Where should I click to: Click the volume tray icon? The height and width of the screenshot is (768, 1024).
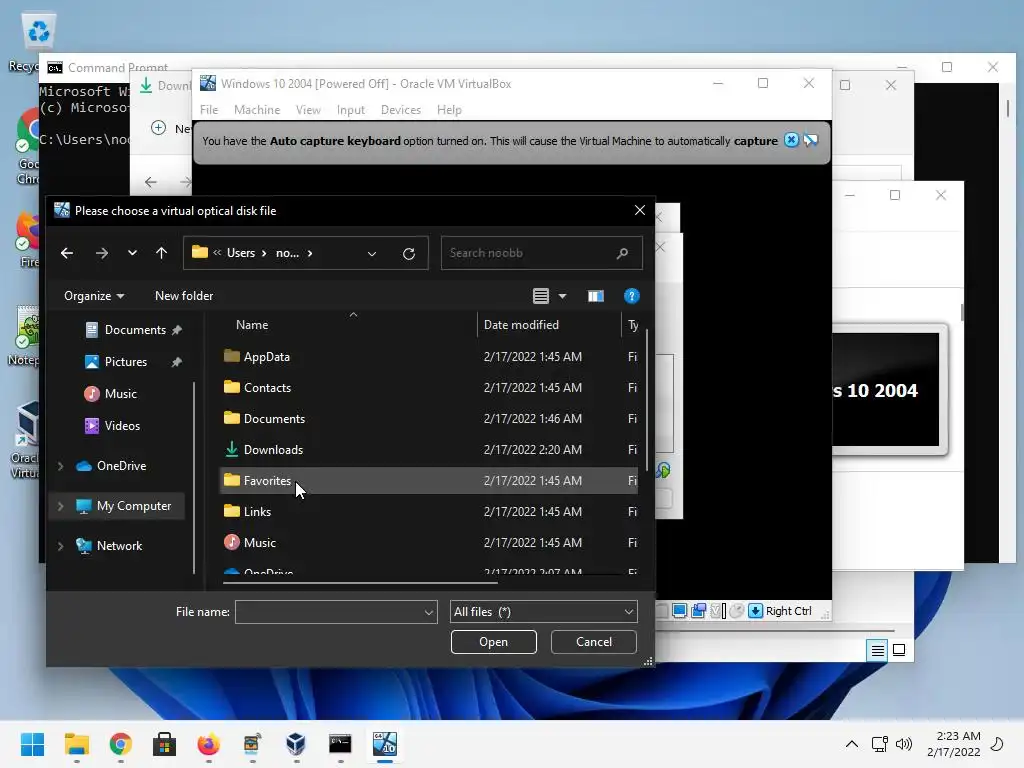[904, 744]
